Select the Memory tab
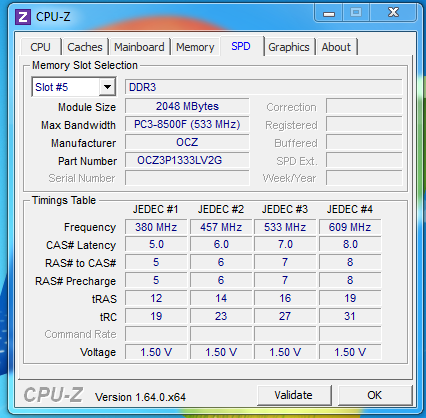 tap(195, 47)
